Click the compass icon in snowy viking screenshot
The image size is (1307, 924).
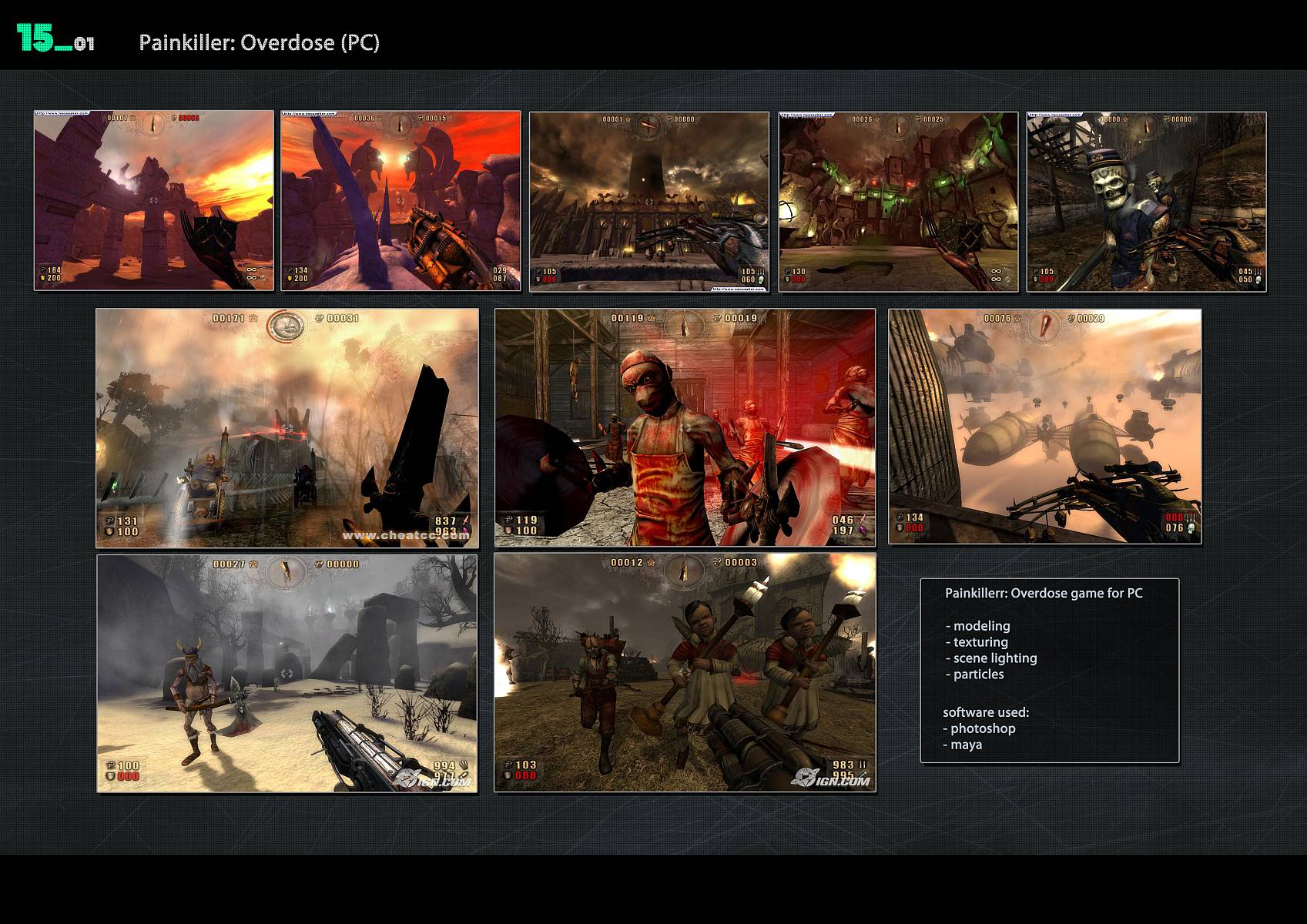[286, 571]
